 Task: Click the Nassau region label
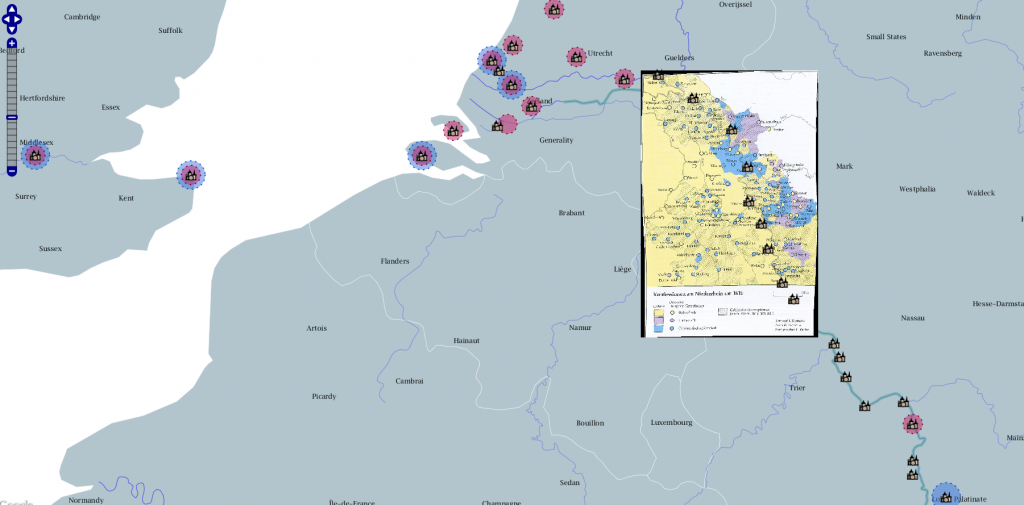tap(912, 318)
